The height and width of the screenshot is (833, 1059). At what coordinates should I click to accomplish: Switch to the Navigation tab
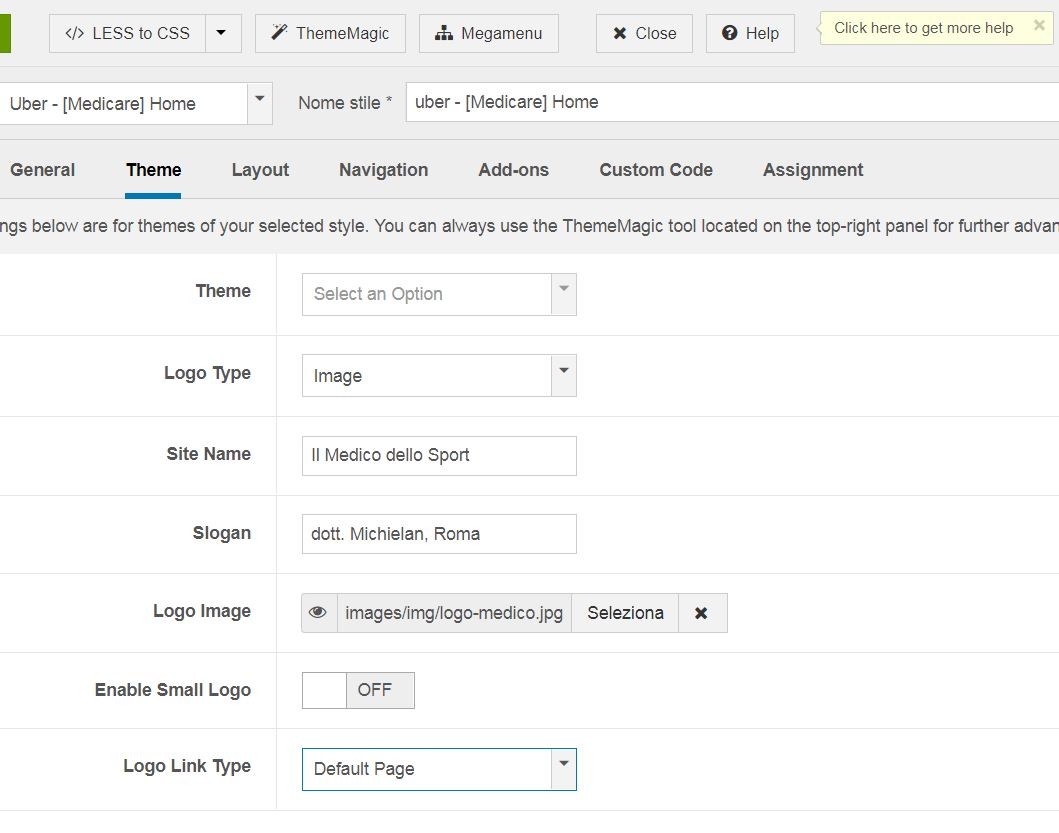click(383, 170)
